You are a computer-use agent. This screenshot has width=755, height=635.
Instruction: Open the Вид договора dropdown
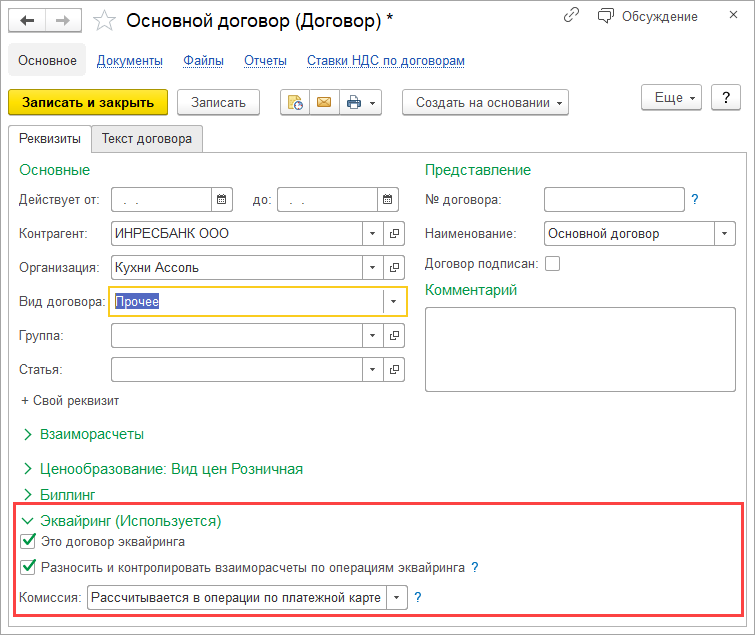pyautogui.click(x=394, y=302)
